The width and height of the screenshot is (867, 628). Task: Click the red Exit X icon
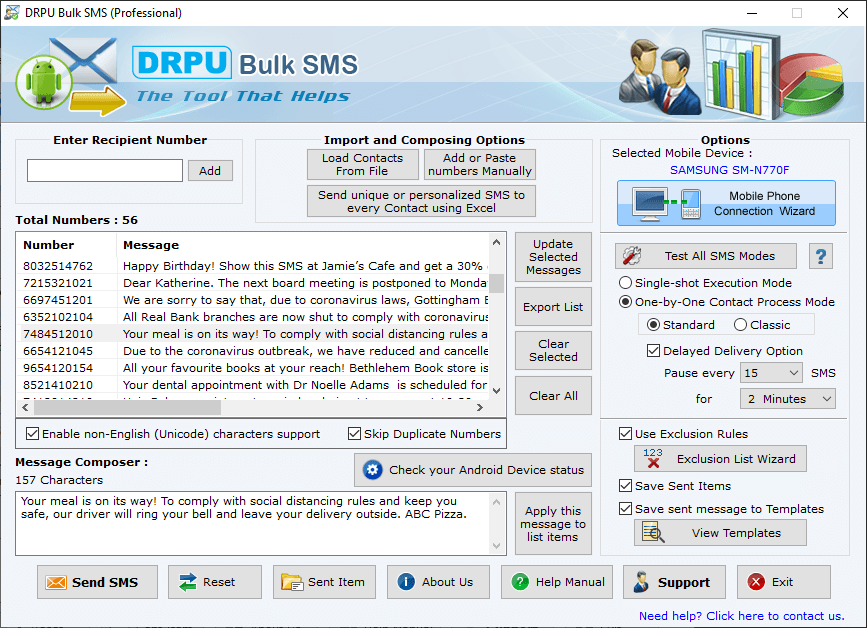click(756, 582)
